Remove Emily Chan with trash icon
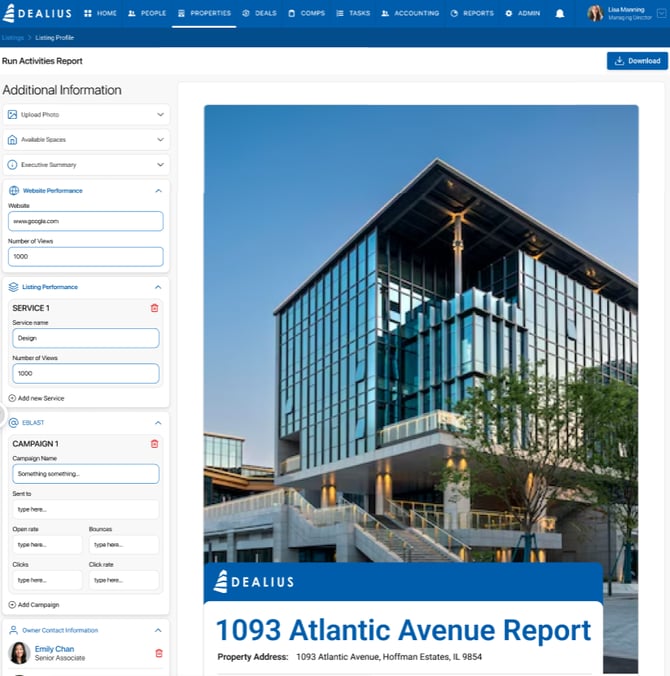This screenshot has height=676, width=670. 159,653
